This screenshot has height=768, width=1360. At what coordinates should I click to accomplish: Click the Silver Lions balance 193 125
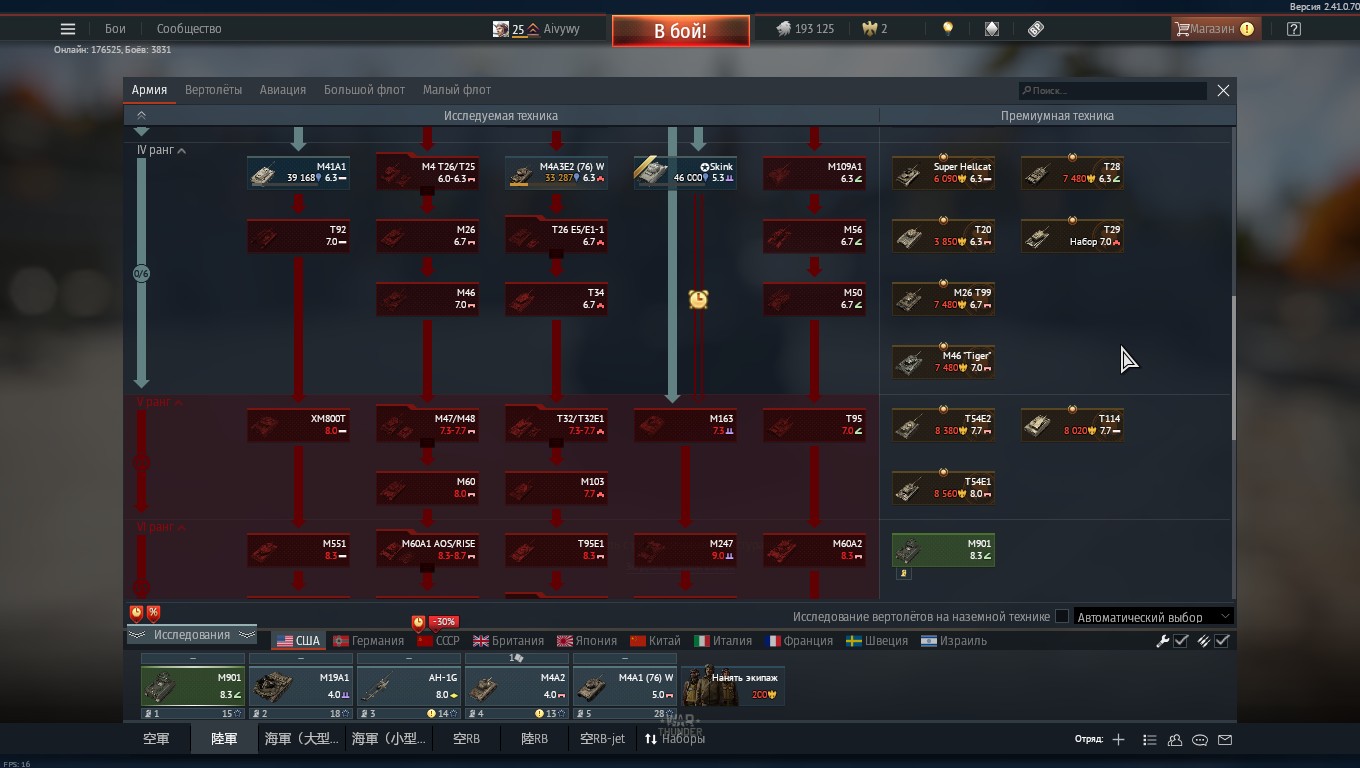[805, 29]
